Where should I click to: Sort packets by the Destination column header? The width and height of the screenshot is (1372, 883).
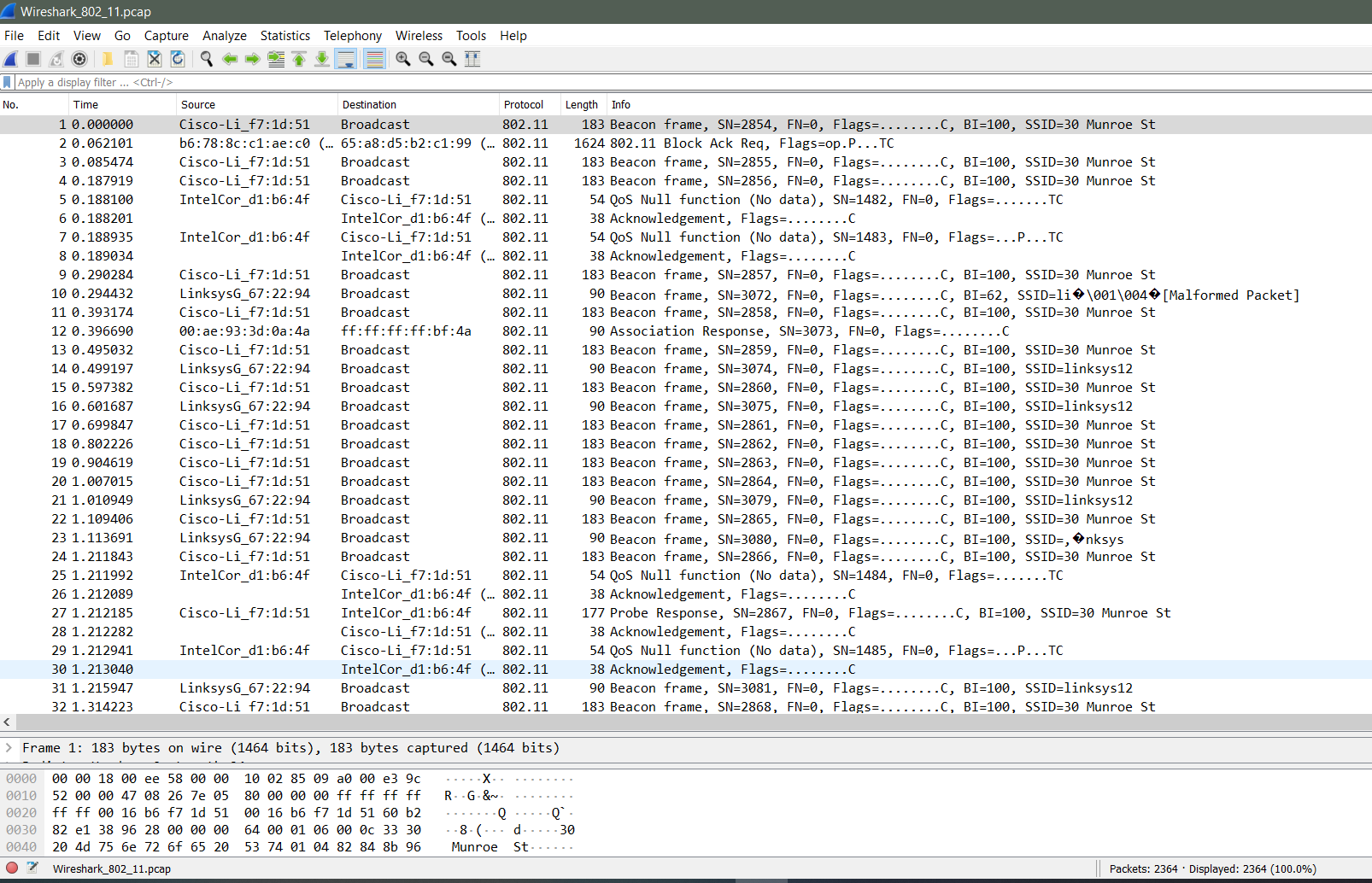click(x=419, y=105)
